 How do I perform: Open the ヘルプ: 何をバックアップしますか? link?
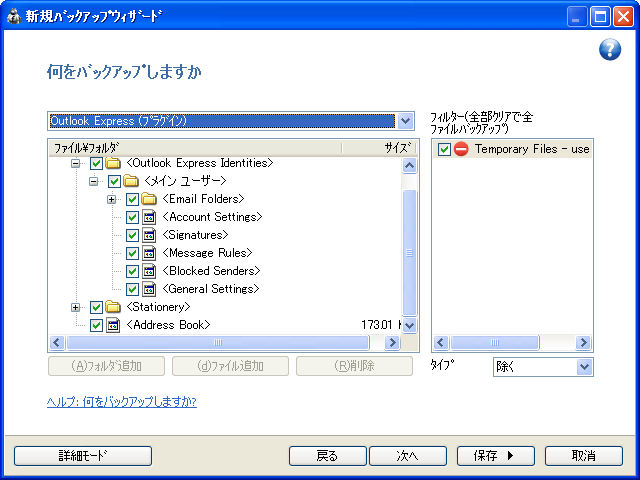point(122,402)
